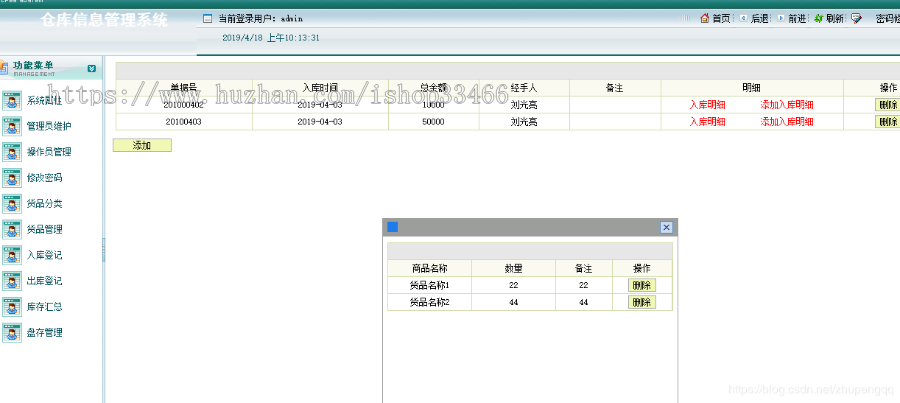Image resolution: width=900 pixels, height=403 pixels.
Task: Delete 货品名称1 in the popup
Action: 642,285
